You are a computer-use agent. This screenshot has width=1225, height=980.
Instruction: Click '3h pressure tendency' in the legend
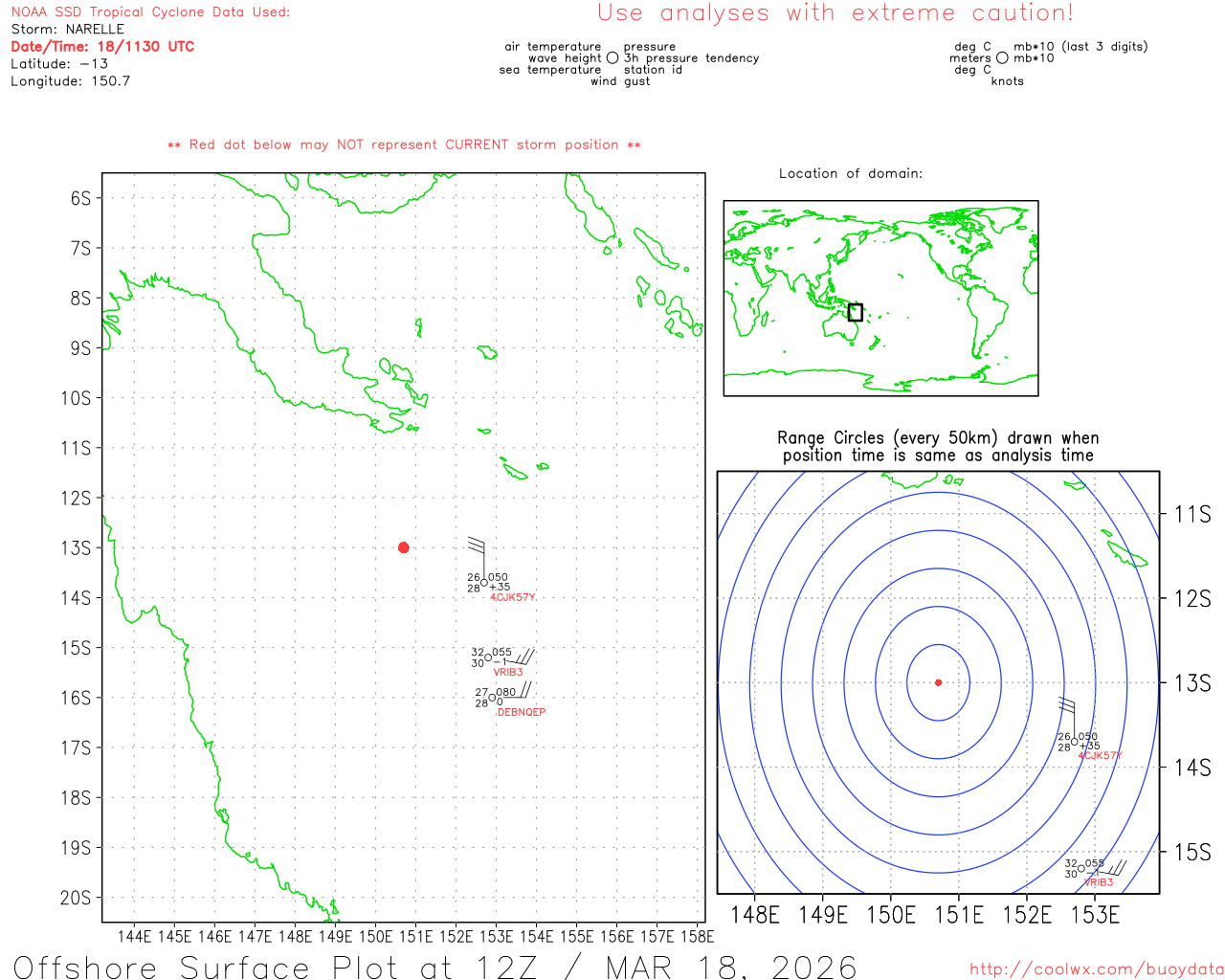(691, 57)
